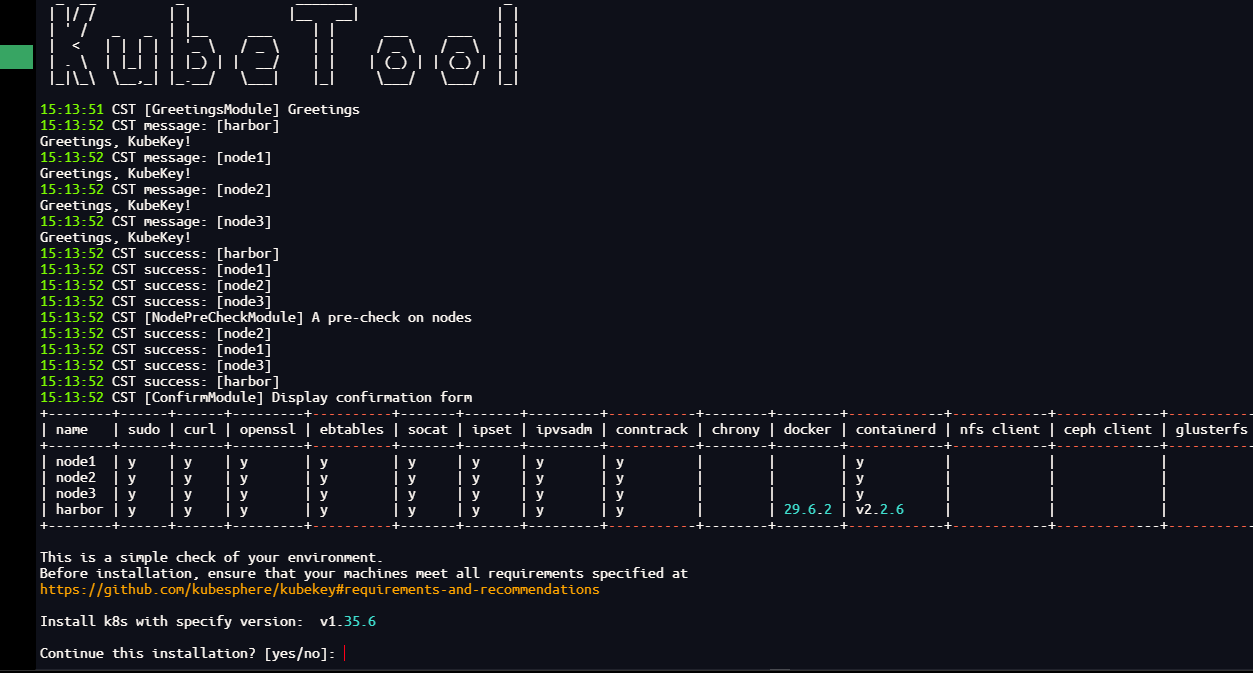Click the 'openssl' column header
The image size is (1253, 673).
pos(268,430)
